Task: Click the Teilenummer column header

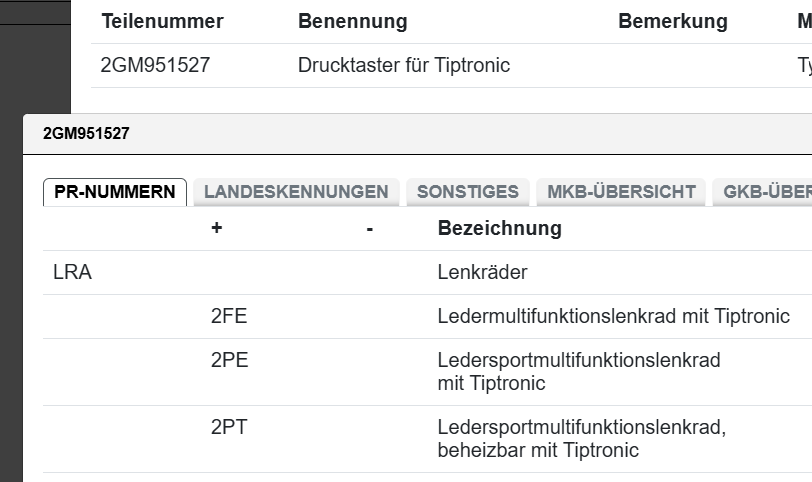Action: (162, 21)
